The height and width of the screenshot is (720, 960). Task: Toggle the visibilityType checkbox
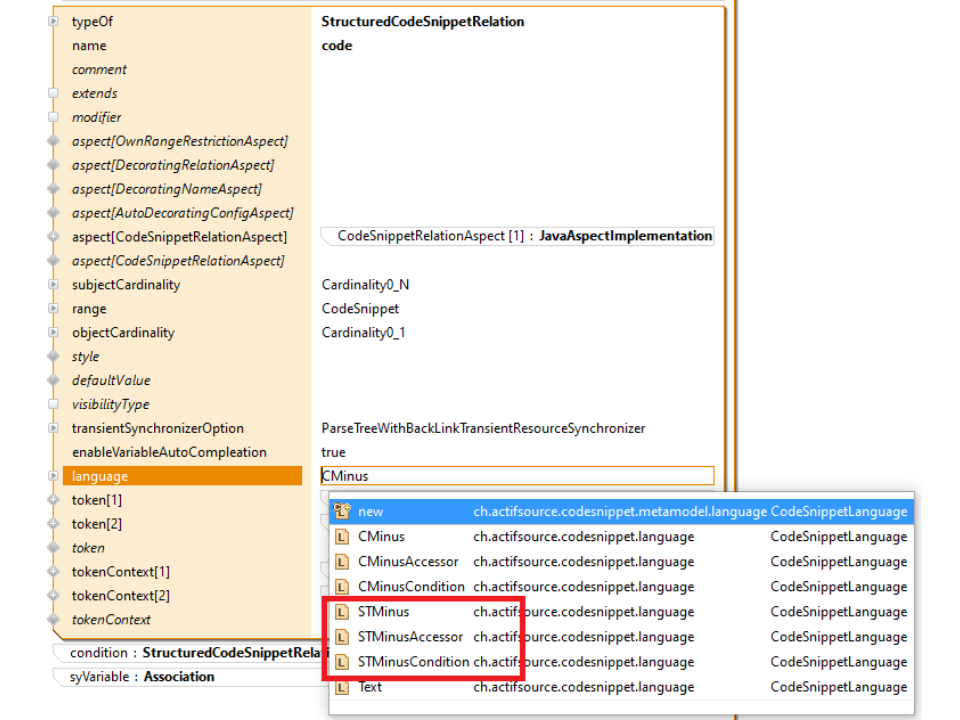pyautogui.click(x=54, y=405)
